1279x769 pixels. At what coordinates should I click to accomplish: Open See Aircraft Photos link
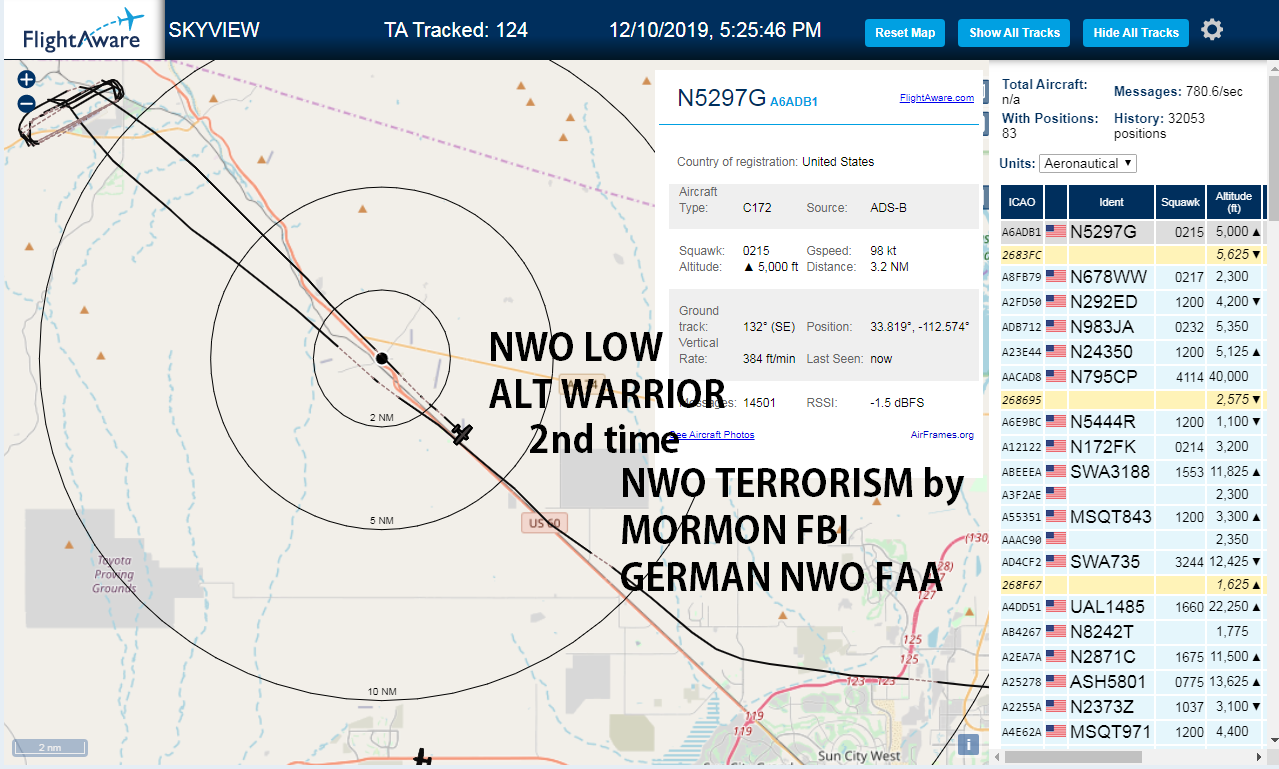pos(712,435)
